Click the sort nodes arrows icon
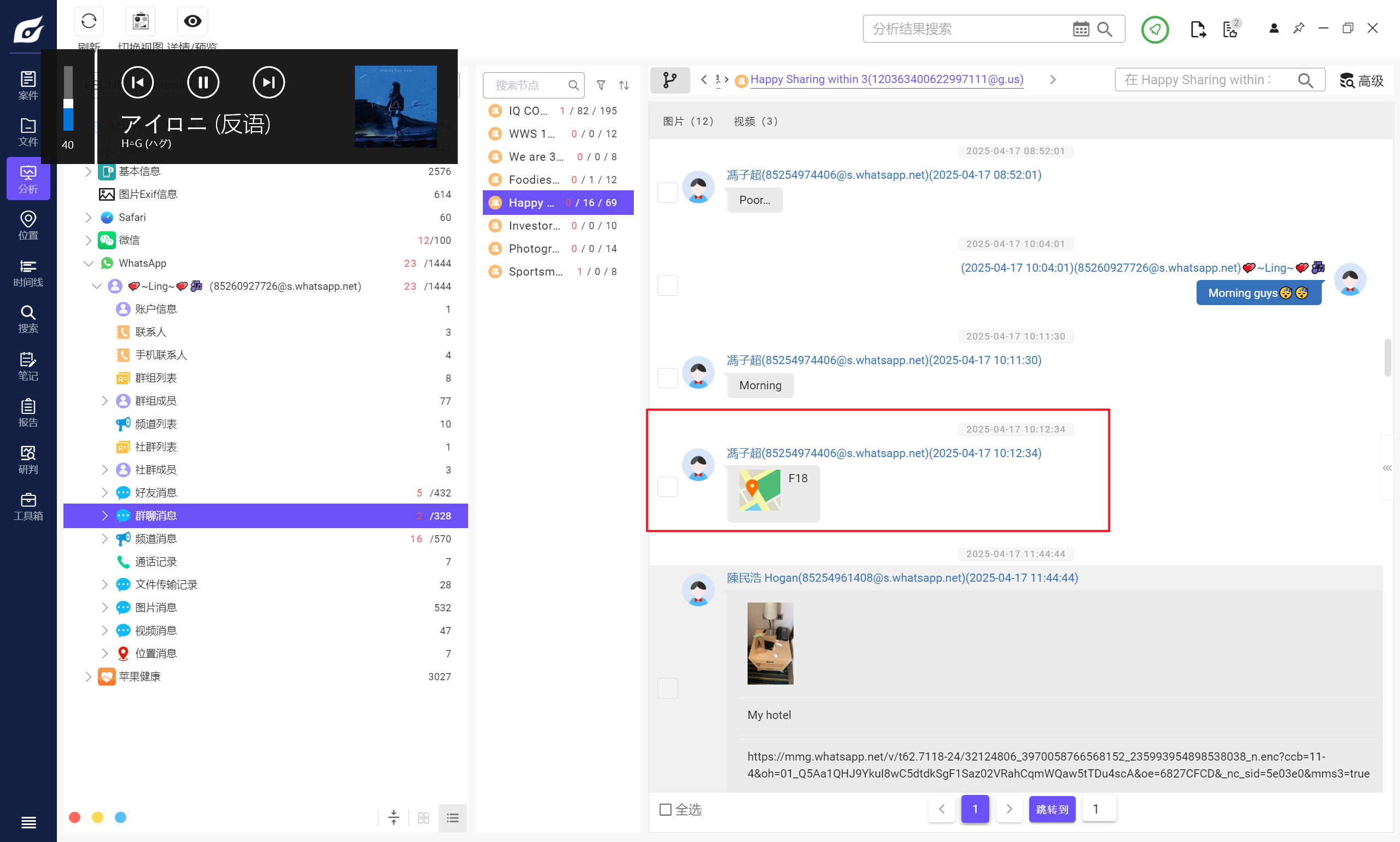Viewport: 1400px width, 842px height. point(623,85)
